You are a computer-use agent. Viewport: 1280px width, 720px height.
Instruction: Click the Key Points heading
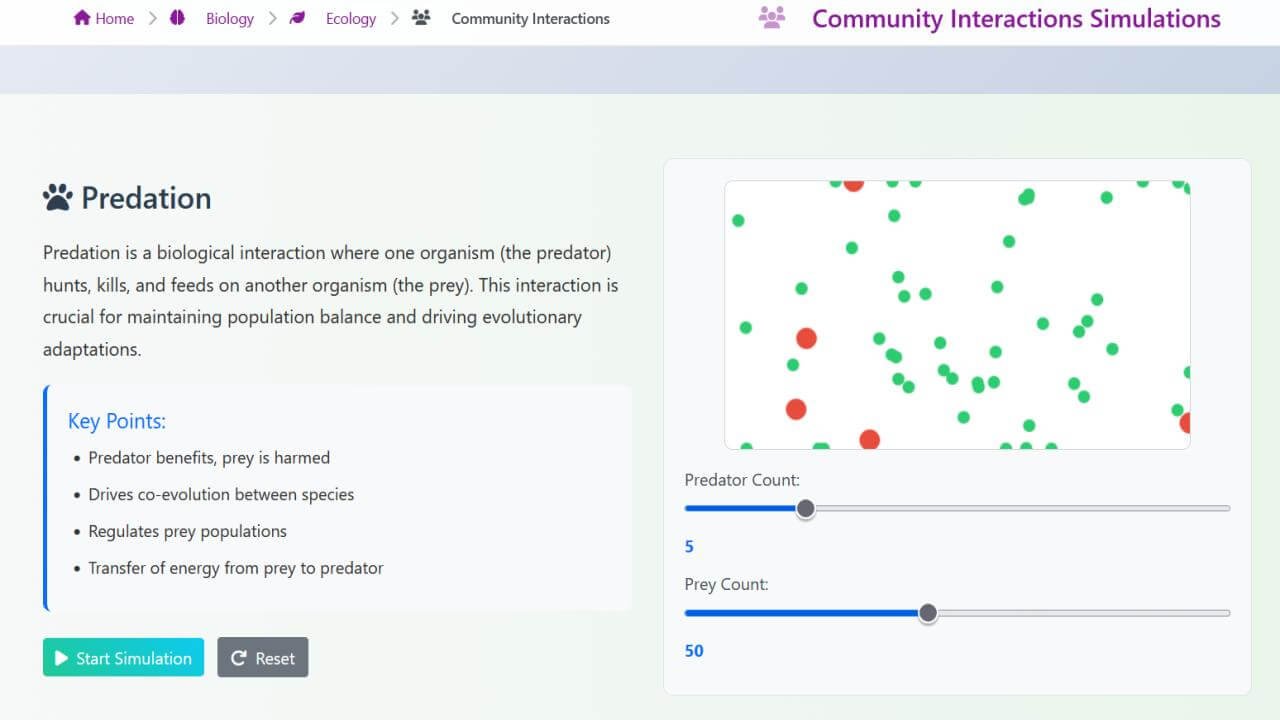point(117,421)
